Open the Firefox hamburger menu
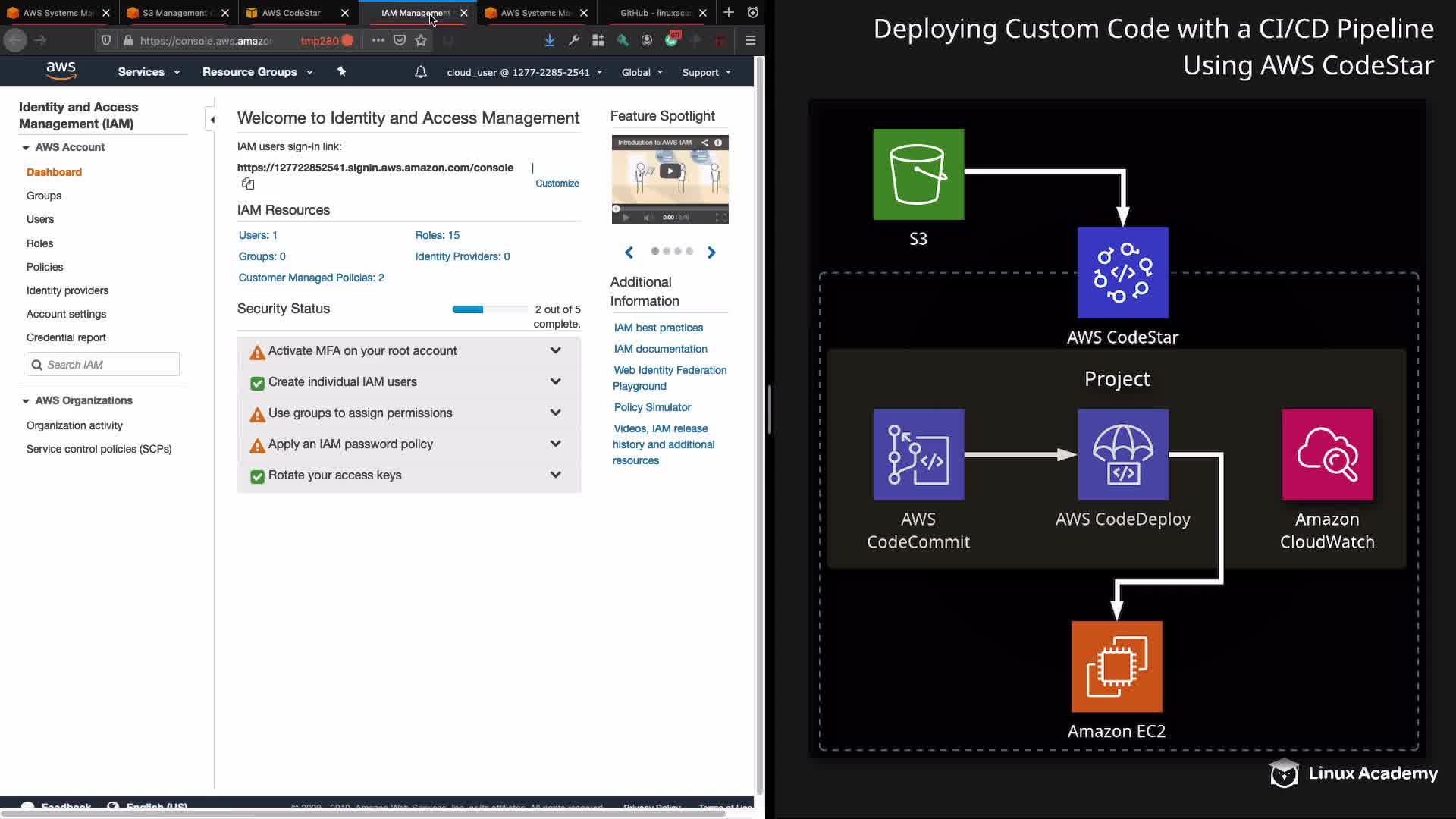 (x=750, y=40)
